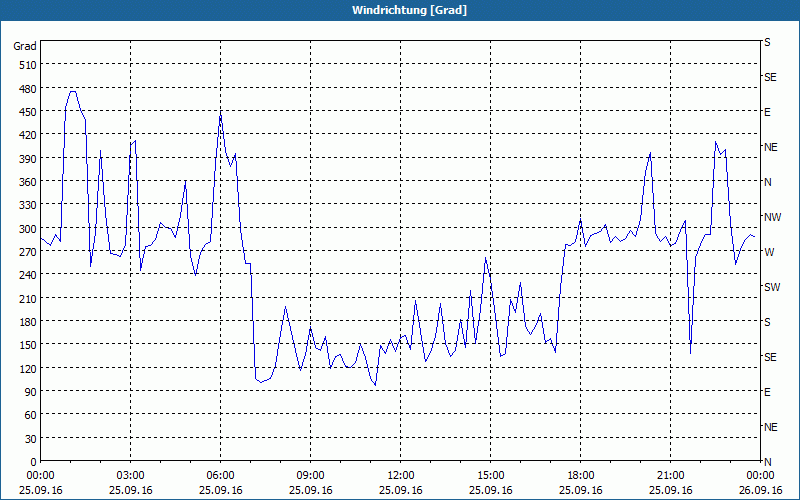Click the 480 value on the degree axis
This screenshot has width=800, height=500.
point(28,89)
